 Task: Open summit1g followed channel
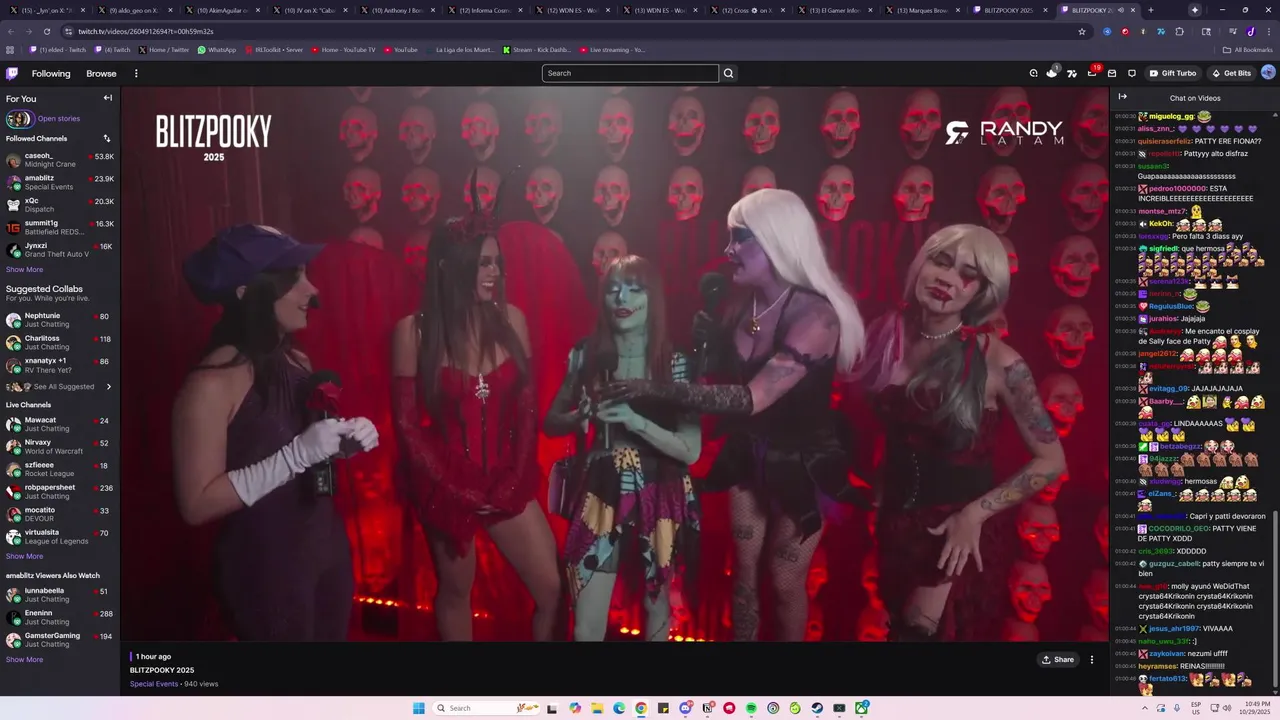(x=60, y=227)
